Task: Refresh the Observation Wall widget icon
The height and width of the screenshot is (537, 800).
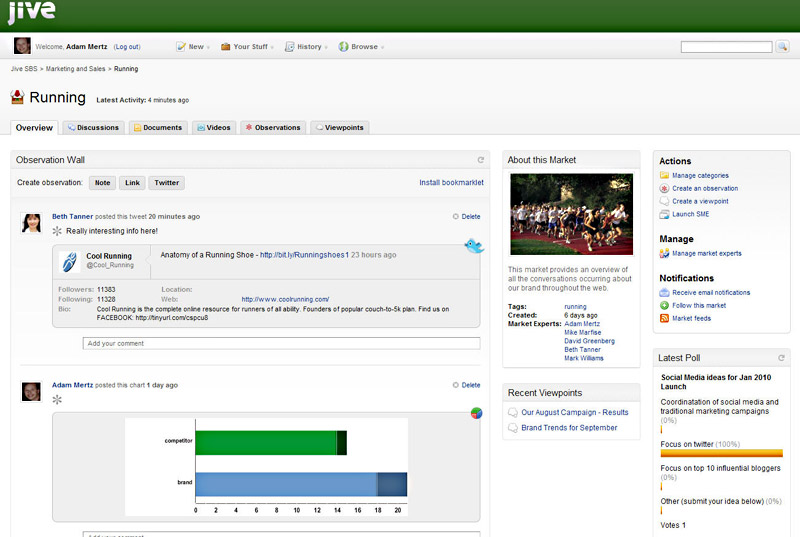Action: 480,160
